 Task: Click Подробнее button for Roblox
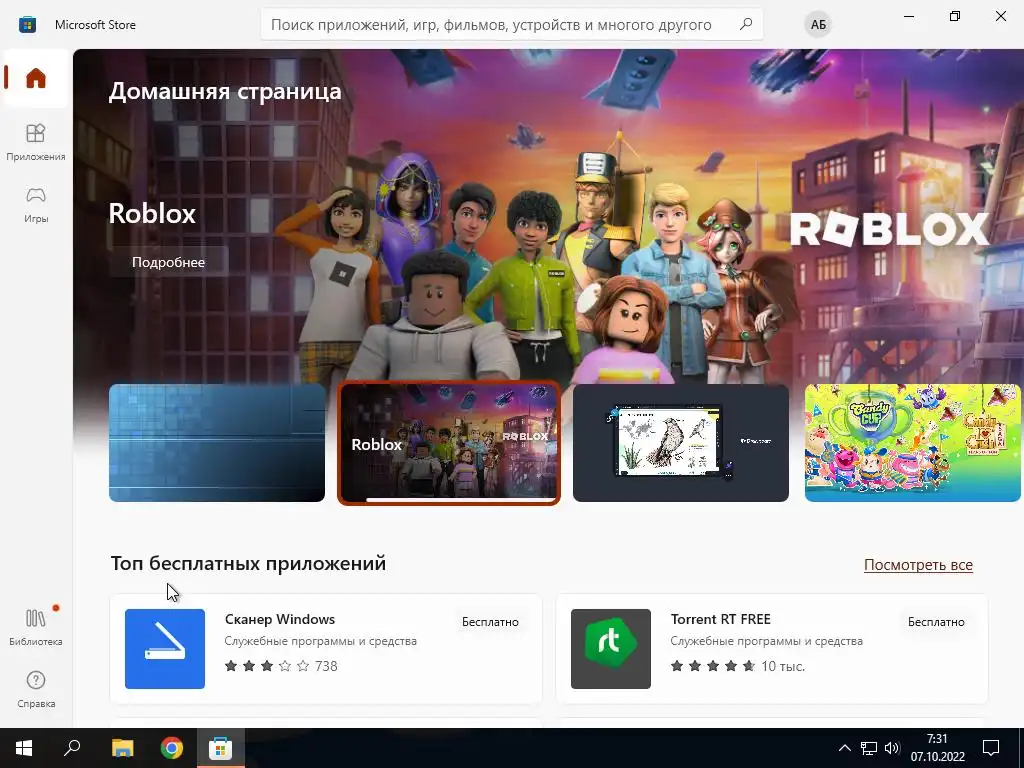(168, 262)
